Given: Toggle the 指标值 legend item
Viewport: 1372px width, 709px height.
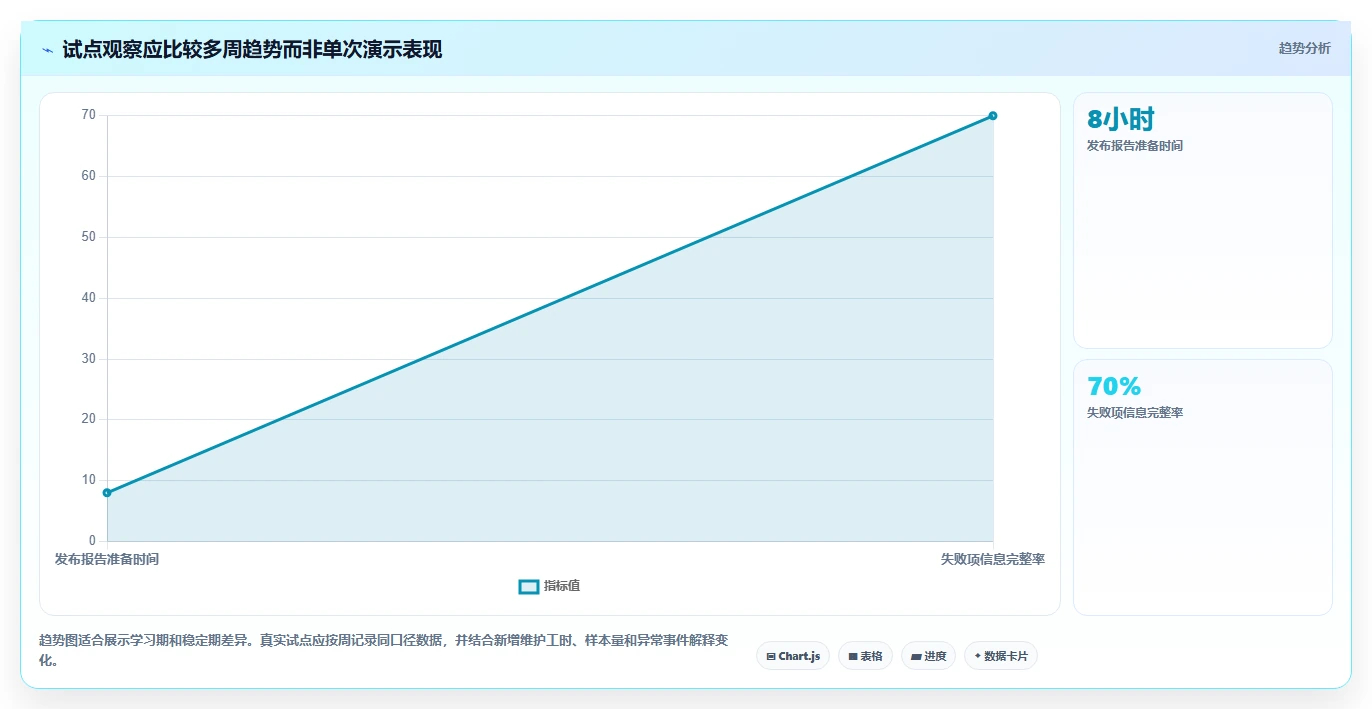Looking at the screenshot, I should (x=549, y=586).
